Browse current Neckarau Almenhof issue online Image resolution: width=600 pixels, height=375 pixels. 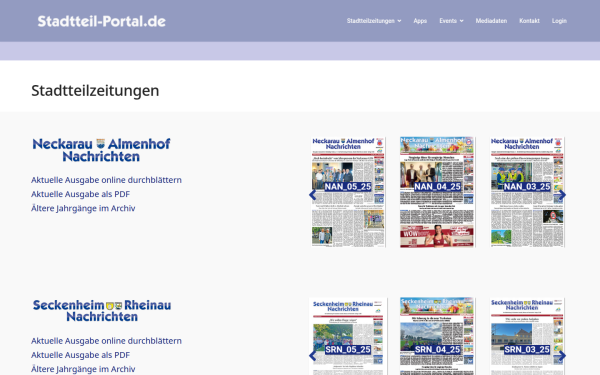[106, 180]
